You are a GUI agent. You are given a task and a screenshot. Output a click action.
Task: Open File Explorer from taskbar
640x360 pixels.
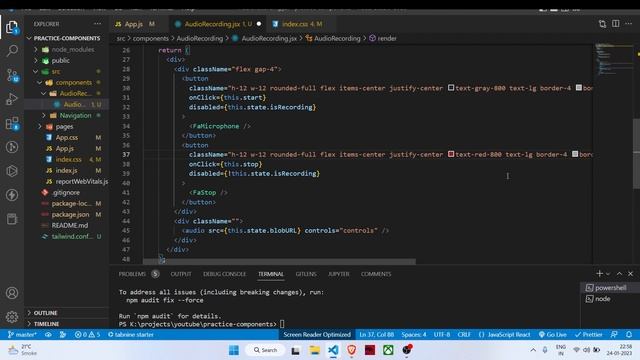pos(314,350)
